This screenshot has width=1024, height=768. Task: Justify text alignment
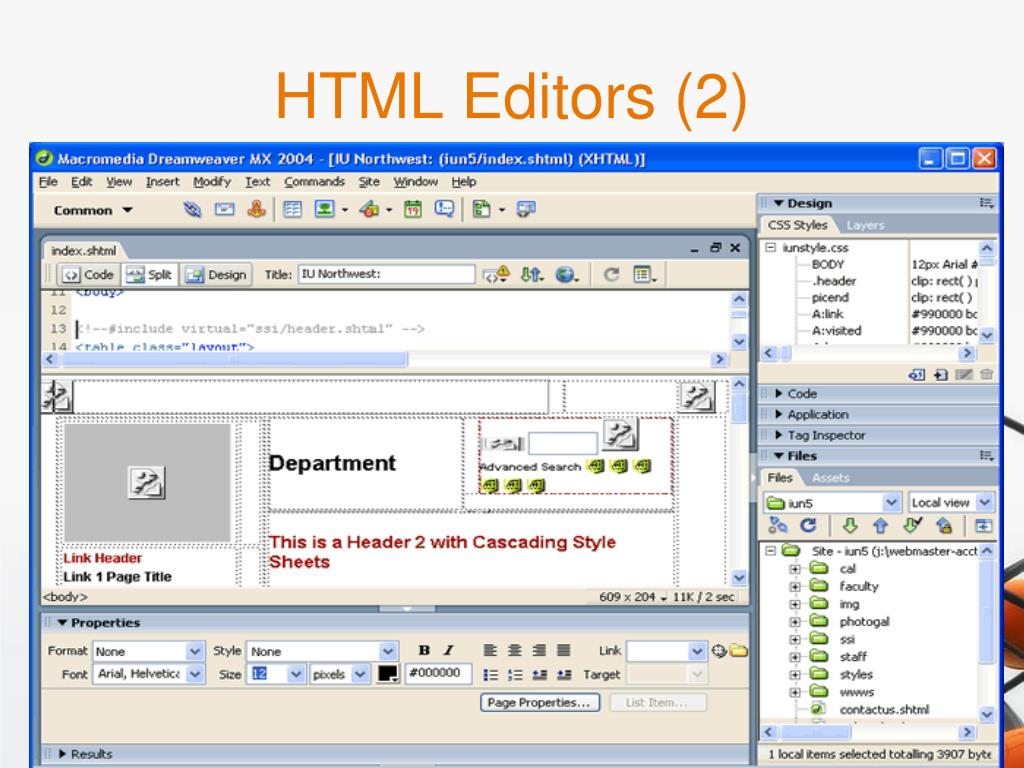564,650
